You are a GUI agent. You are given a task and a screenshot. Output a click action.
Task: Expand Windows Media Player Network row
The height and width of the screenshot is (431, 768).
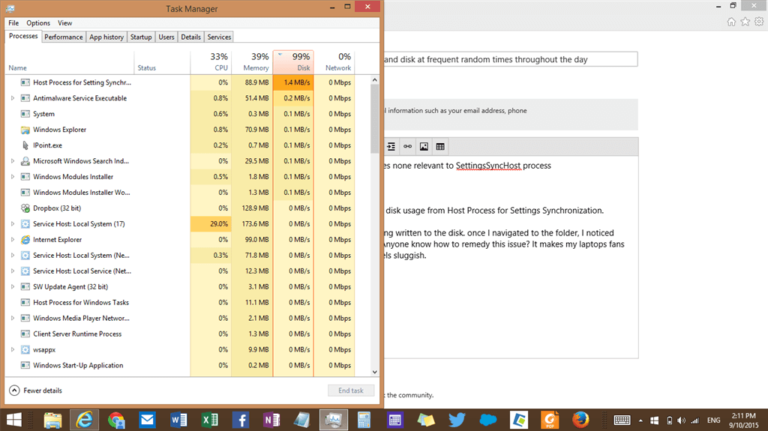coord(13,318)
